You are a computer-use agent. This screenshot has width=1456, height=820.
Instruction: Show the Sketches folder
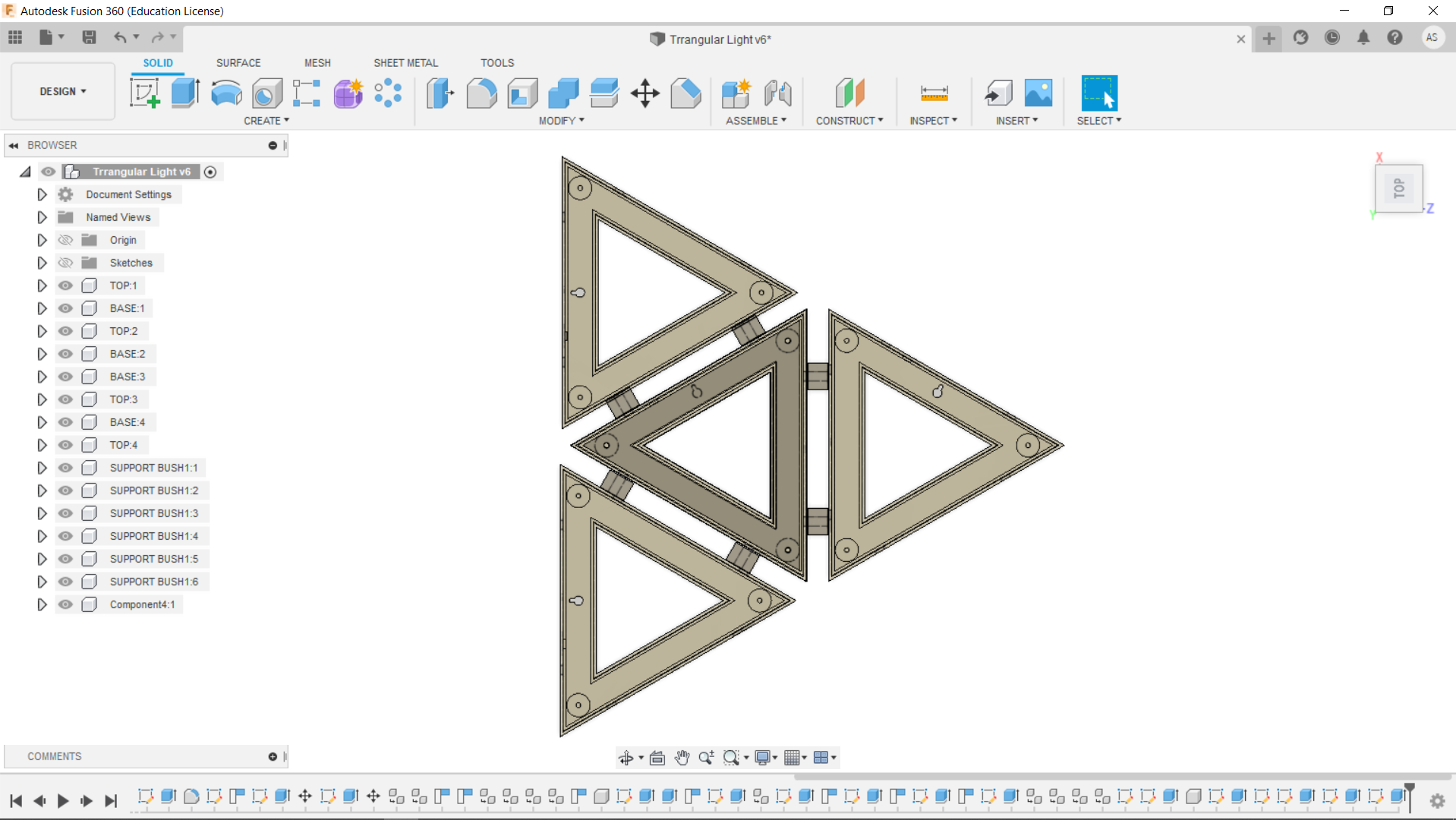66,263
